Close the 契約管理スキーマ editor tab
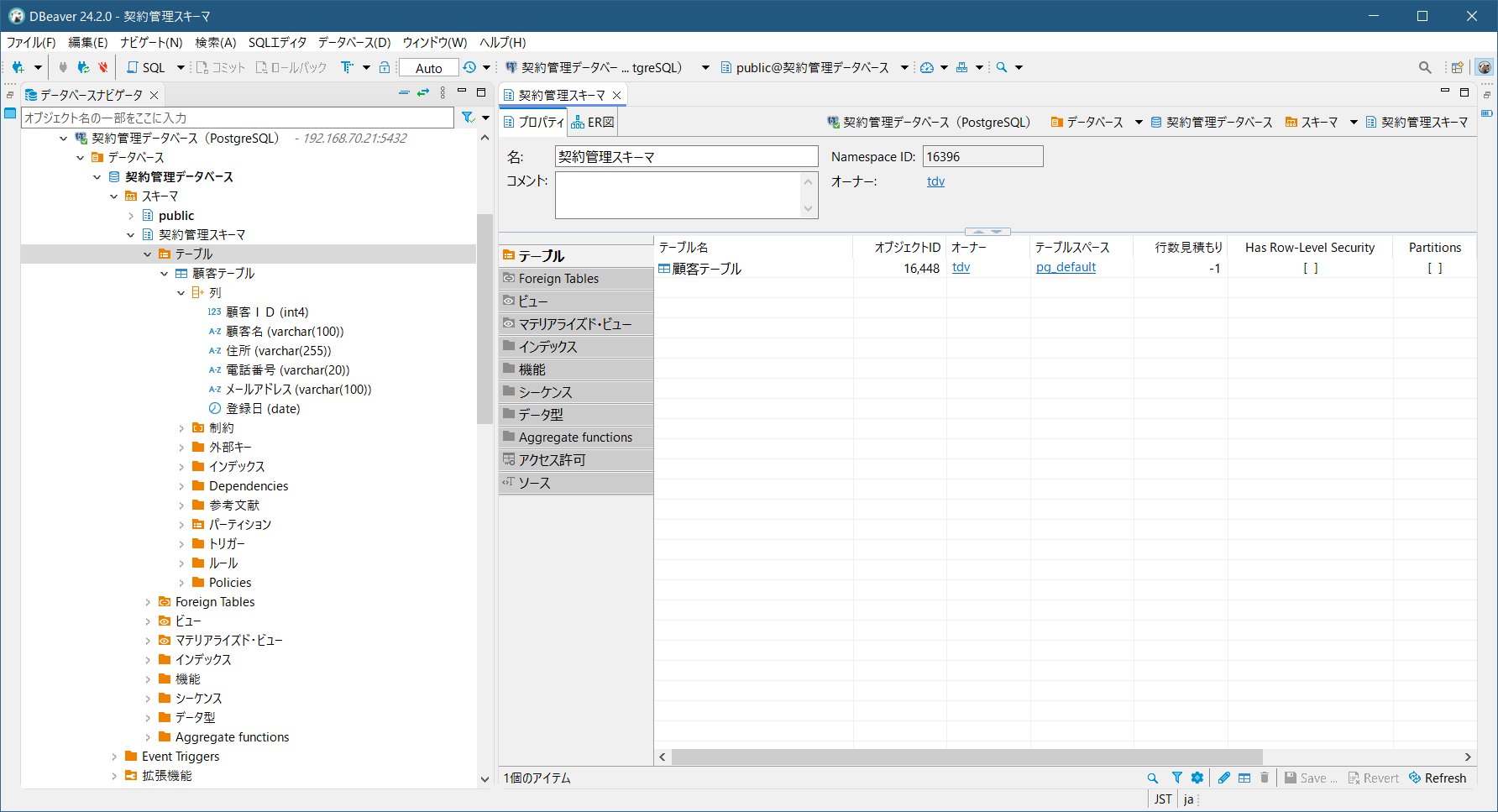The width and height of the screenshot is (1498, 812). point(617,96)
